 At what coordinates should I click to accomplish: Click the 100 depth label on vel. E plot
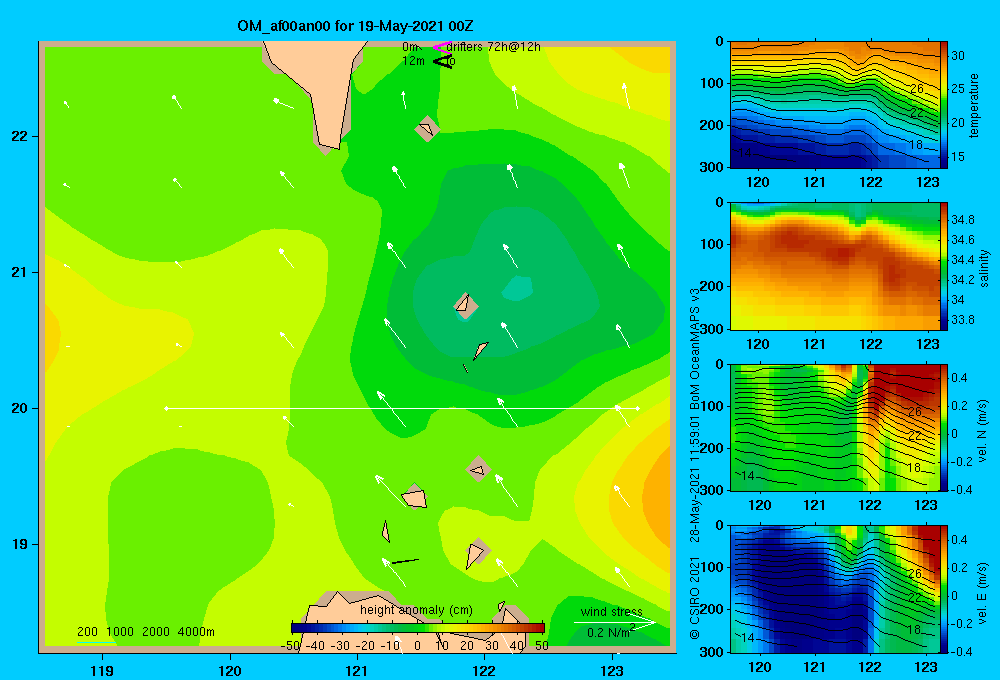point(712,567)
